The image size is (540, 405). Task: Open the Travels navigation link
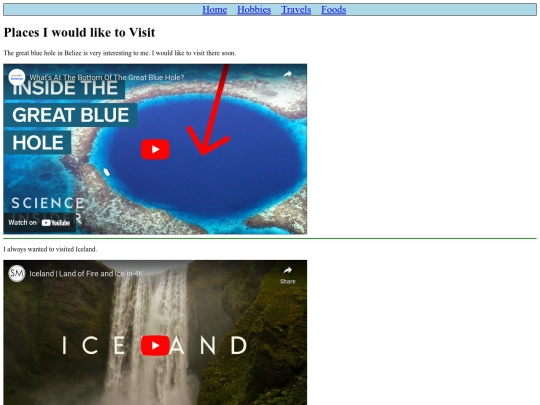tap(296, 10)
